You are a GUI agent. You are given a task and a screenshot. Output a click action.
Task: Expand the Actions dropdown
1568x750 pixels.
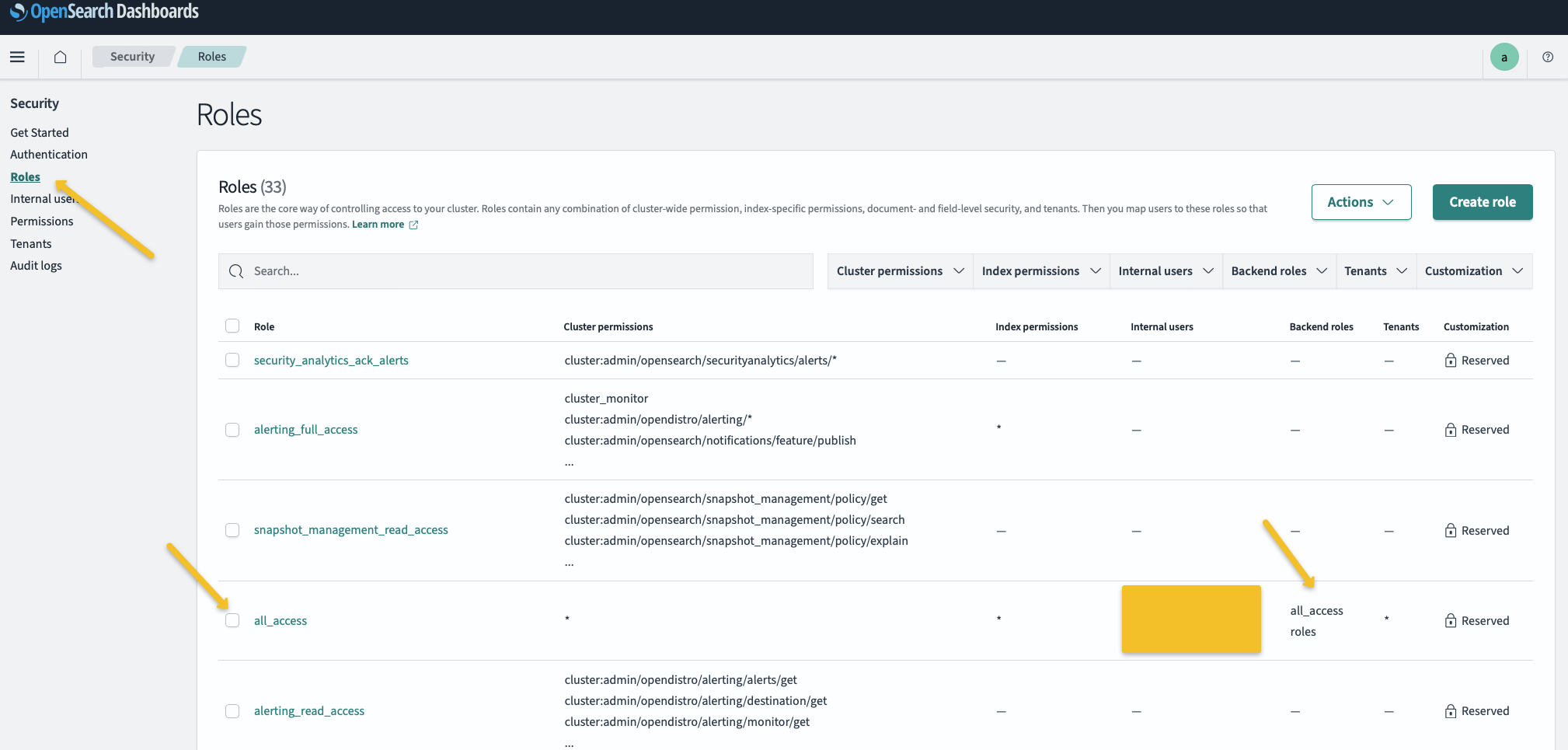(x=1361, y=202)
